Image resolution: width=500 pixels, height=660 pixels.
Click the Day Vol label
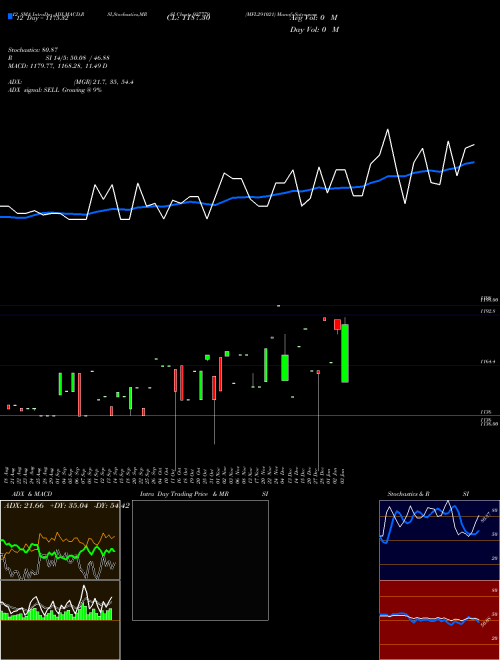(x=314, y=30)
